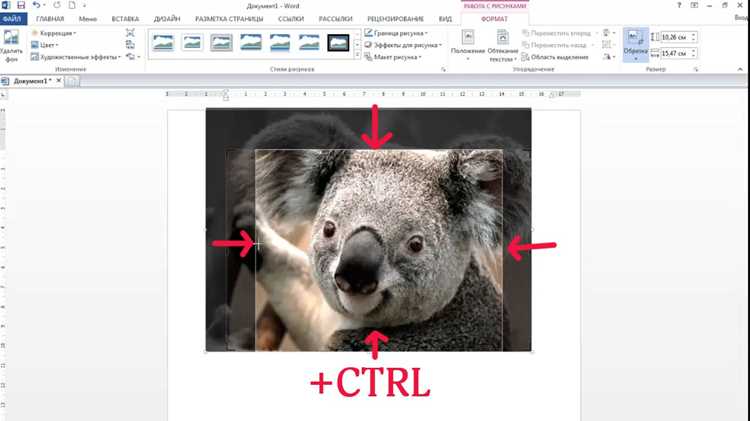This screenshot has width=750, height=421.
Task: Open Художественные эффекты (Artistic Effects) dropdown
Action: point(76,57)
